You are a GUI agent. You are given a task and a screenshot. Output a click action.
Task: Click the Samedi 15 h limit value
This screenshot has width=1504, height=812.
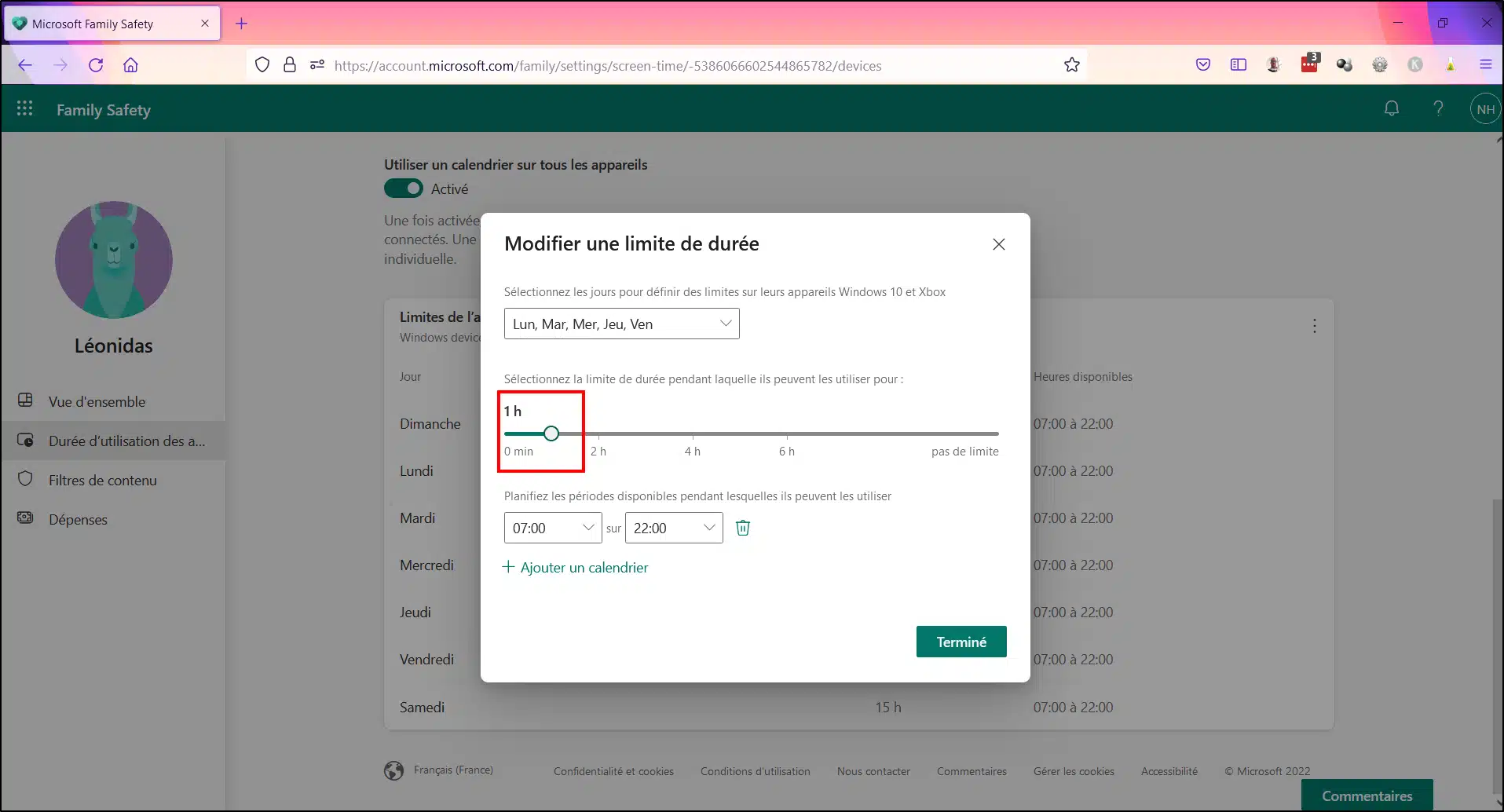[x=888, y=708]
